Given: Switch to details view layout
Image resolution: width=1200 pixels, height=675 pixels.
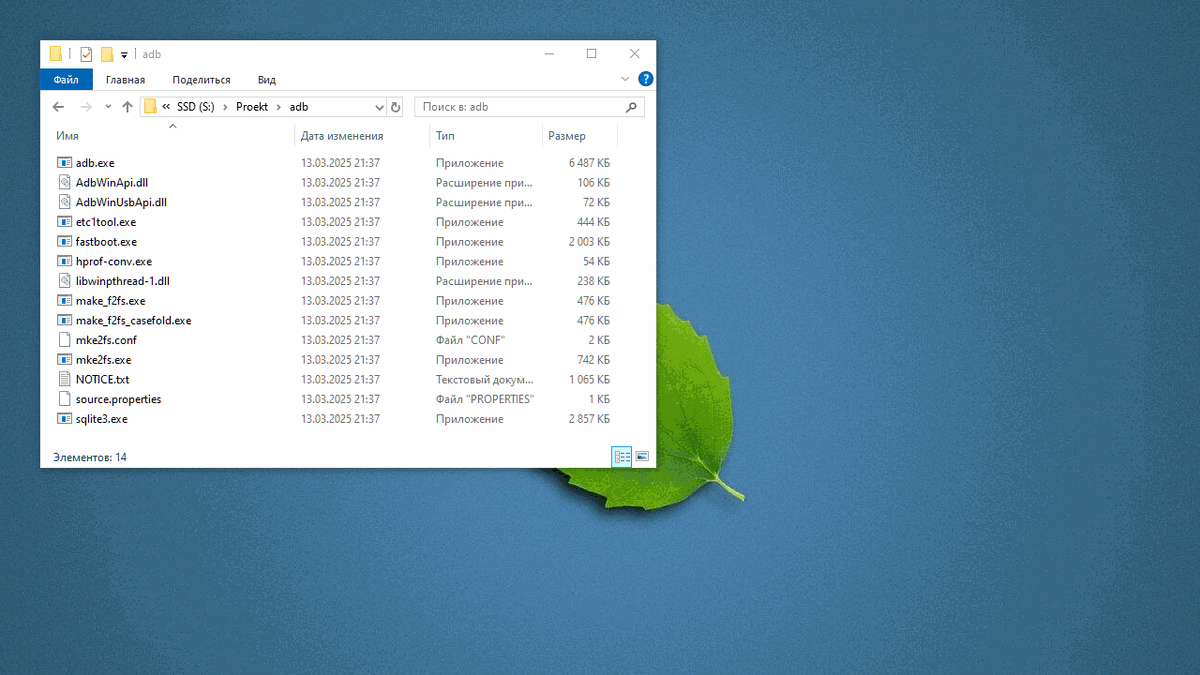Looking at the screenshot, I should coord(622,457).
